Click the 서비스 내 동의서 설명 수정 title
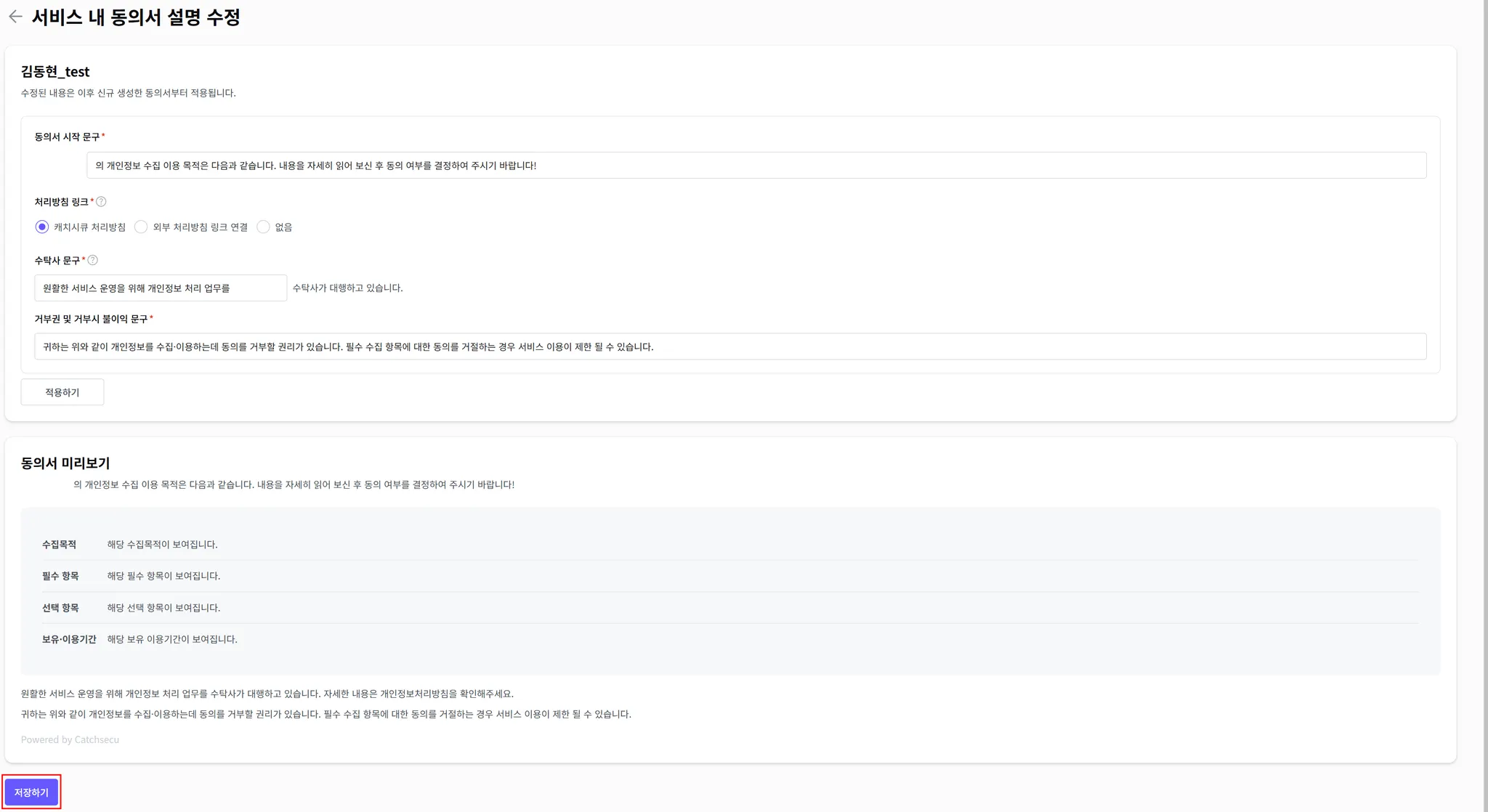The height and width of the screenshot is (812, 1488). tap(136, 17)
